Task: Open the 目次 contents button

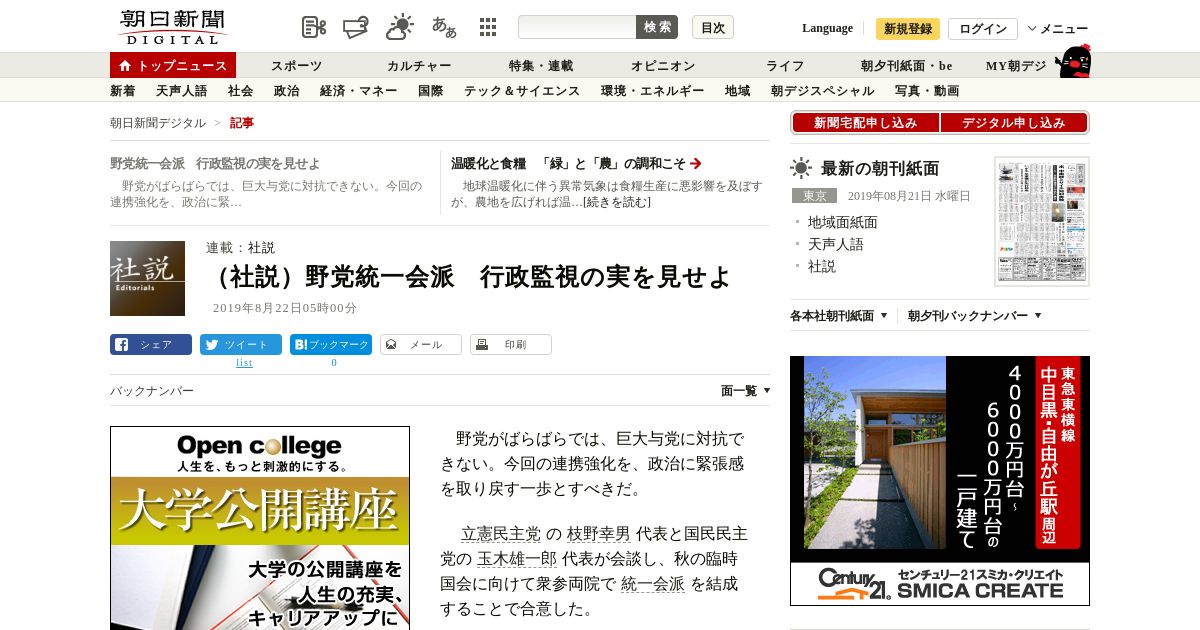Action: point(713,27)
